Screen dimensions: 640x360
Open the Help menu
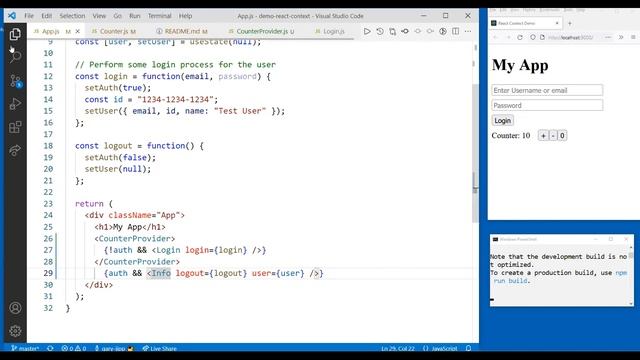tap(185, 16)
